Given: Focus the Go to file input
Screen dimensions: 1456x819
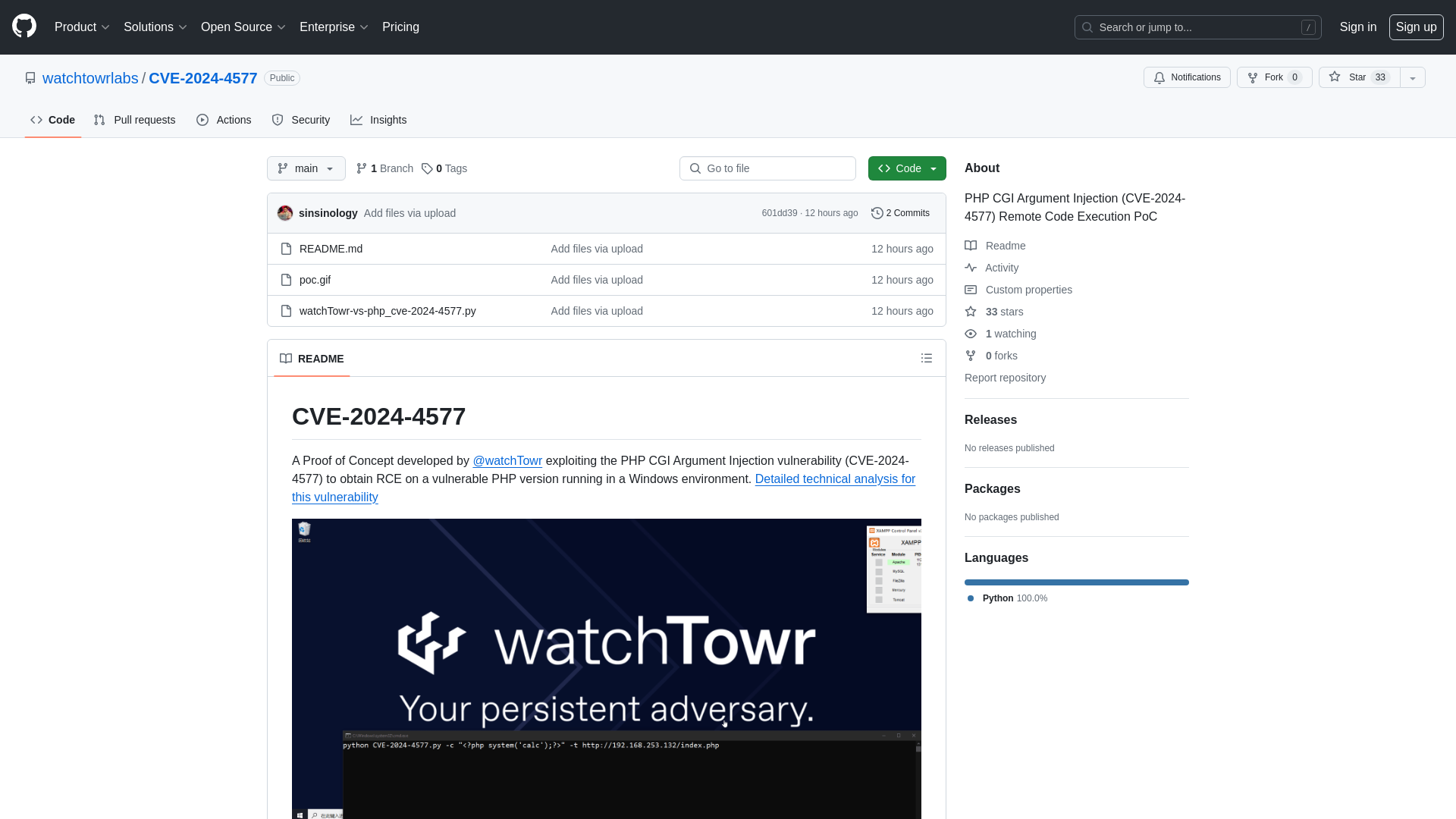Looking at the screenshot, I should point(767,168).
